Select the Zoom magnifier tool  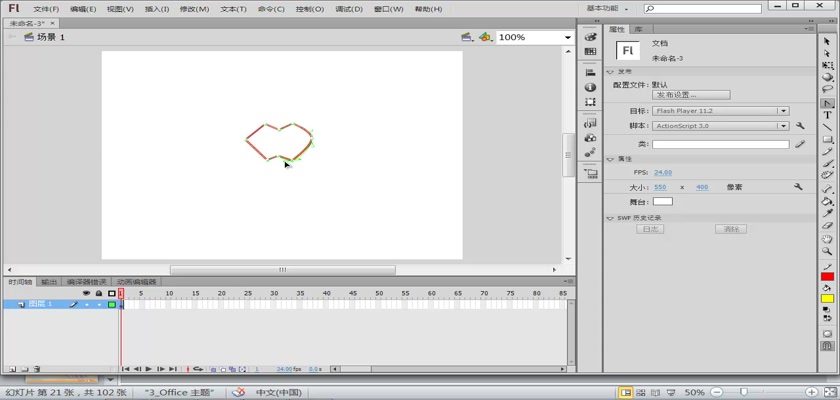click(827, 251)
